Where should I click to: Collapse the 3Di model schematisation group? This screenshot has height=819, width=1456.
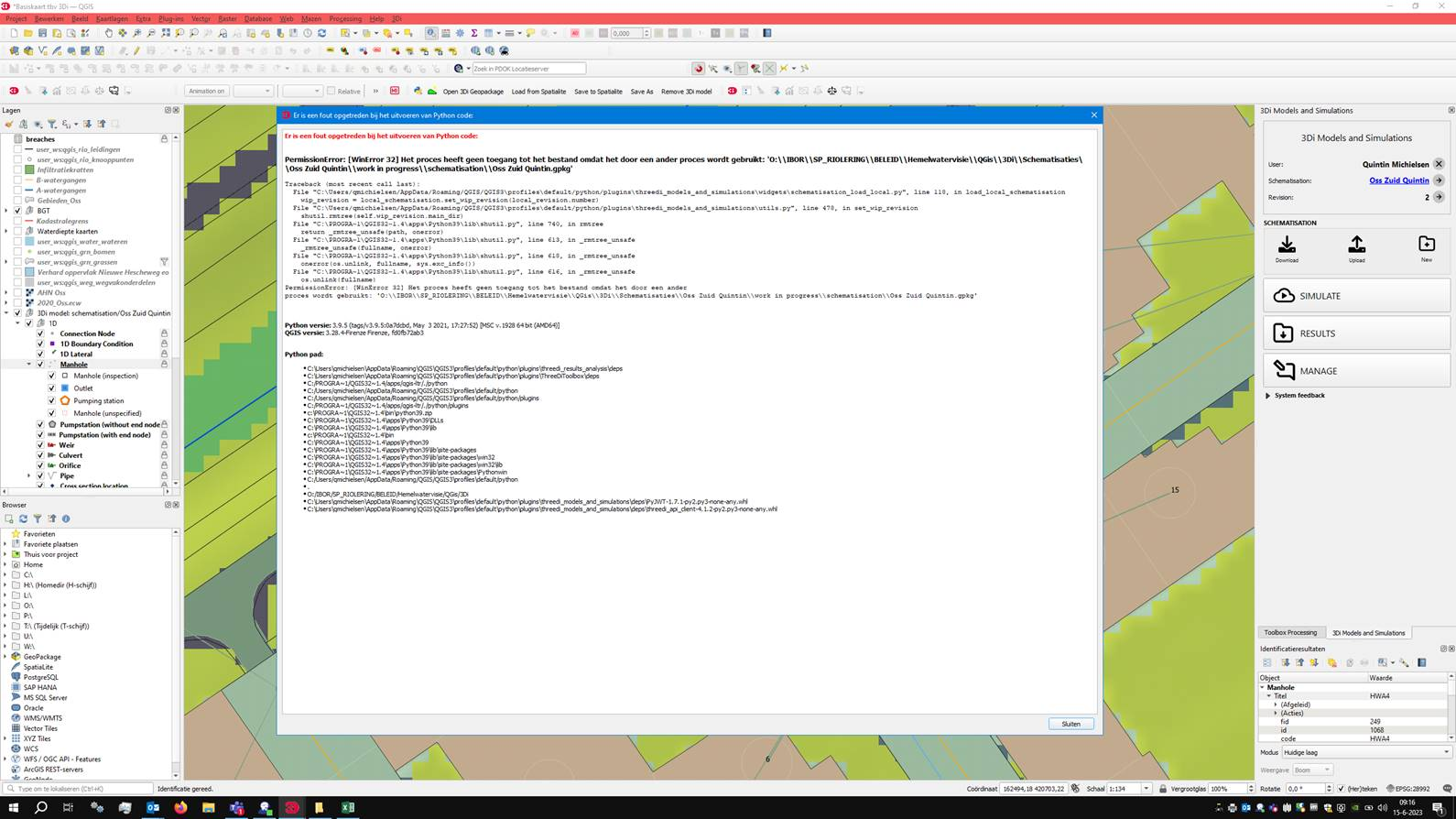(x=6, y=313)
